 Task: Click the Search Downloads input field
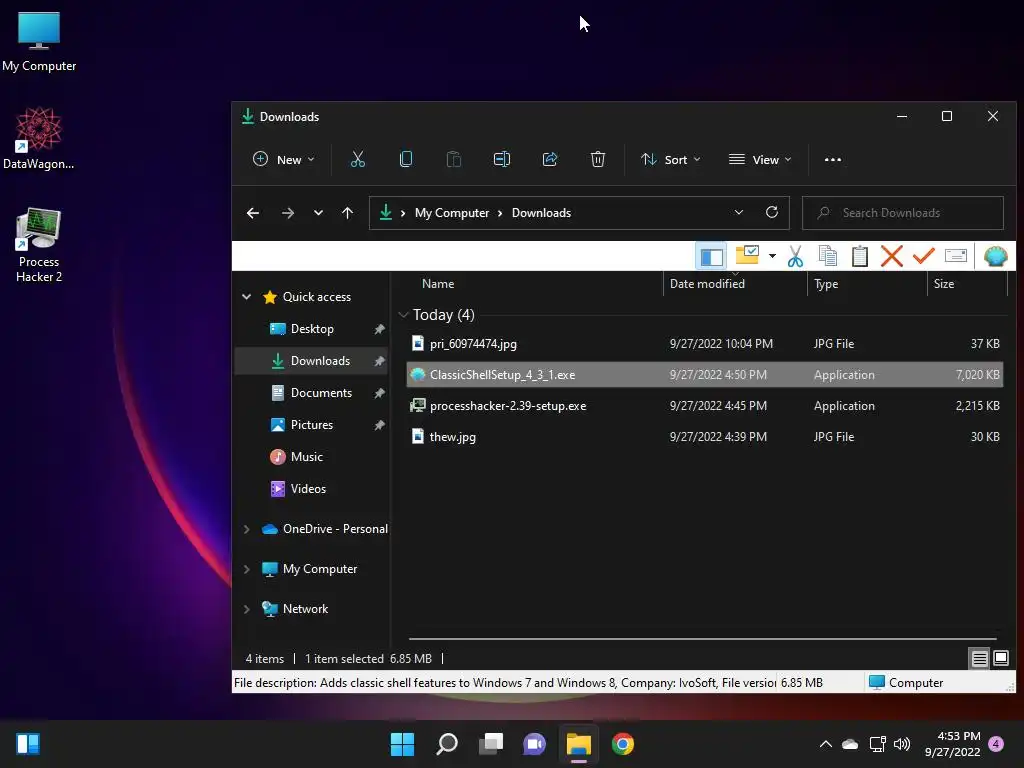tap(903, 213)
